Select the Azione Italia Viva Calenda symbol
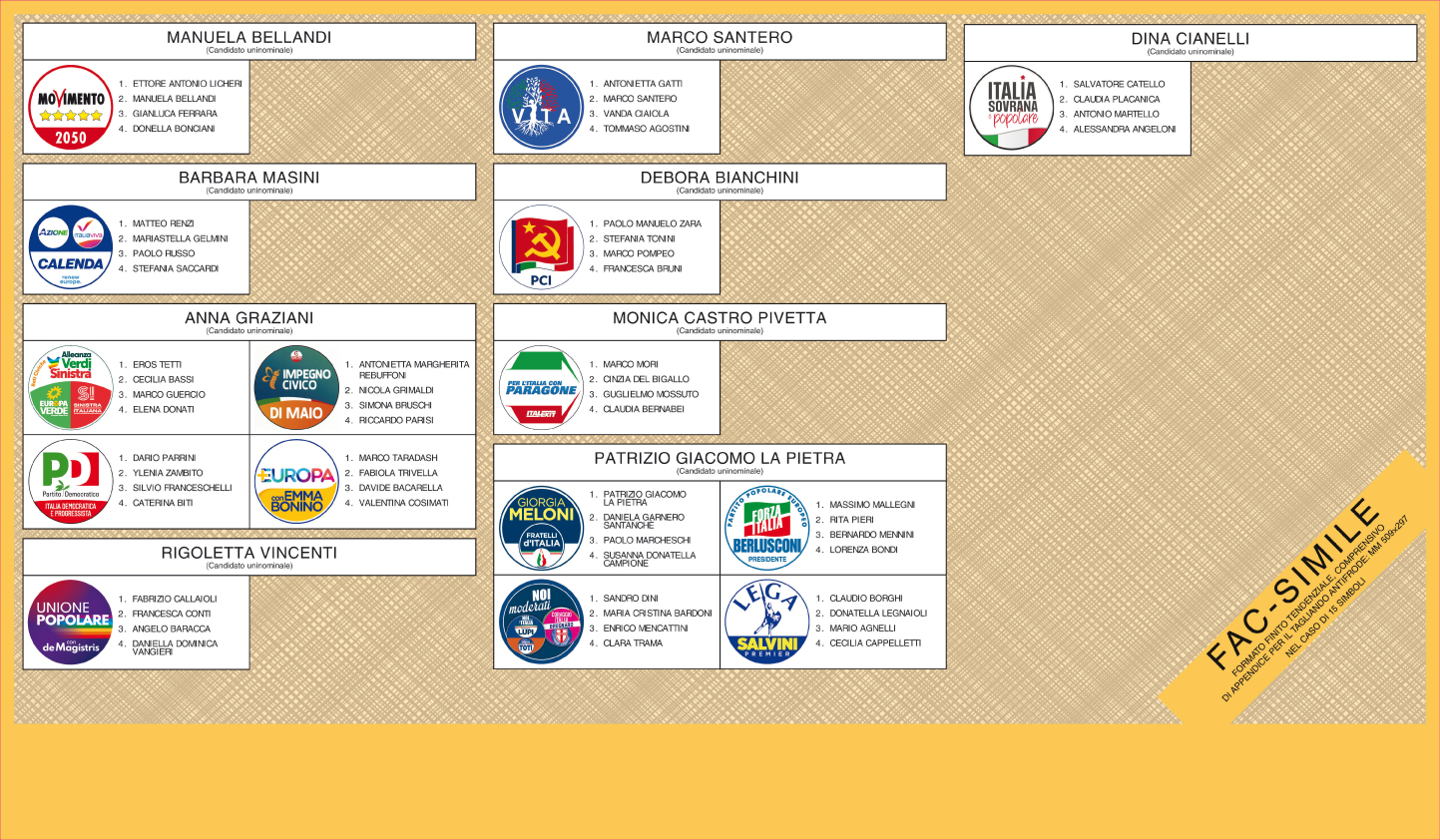This screenshot has height=840, width=1440. coord(70,247)
